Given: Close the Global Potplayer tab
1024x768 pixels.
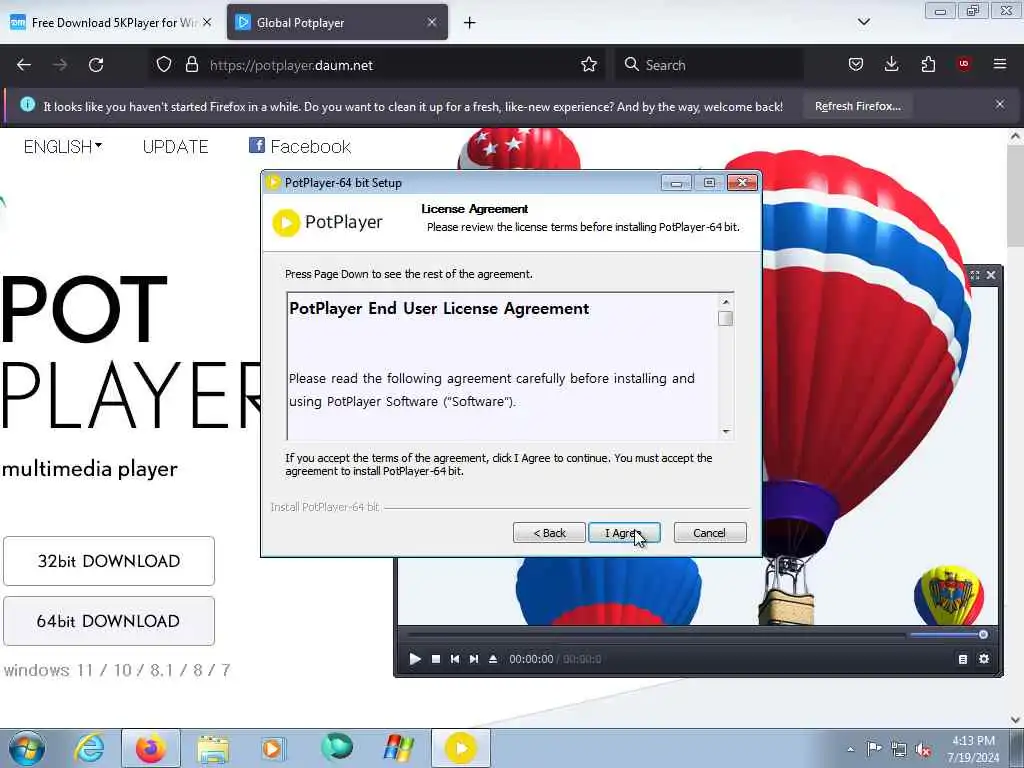Looking at the screenshot, I should pyautogui.click(x=432, y=22).
